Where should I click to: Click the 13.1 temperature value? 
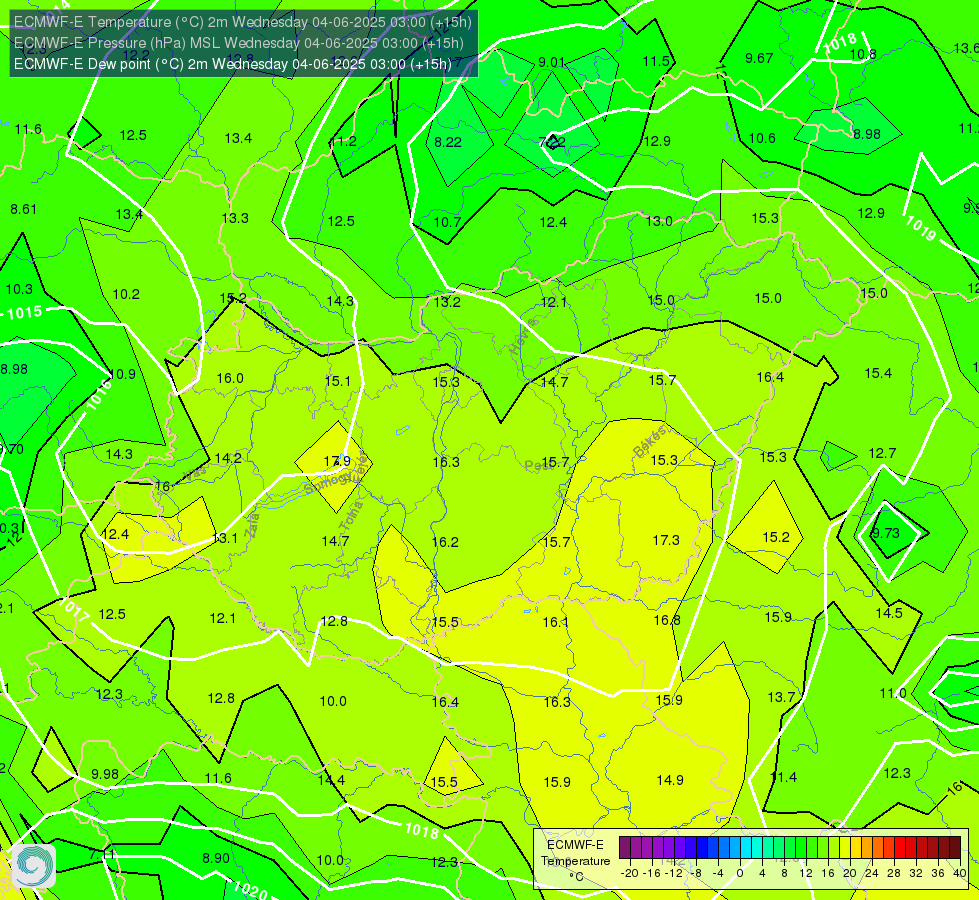coord(225,538)
